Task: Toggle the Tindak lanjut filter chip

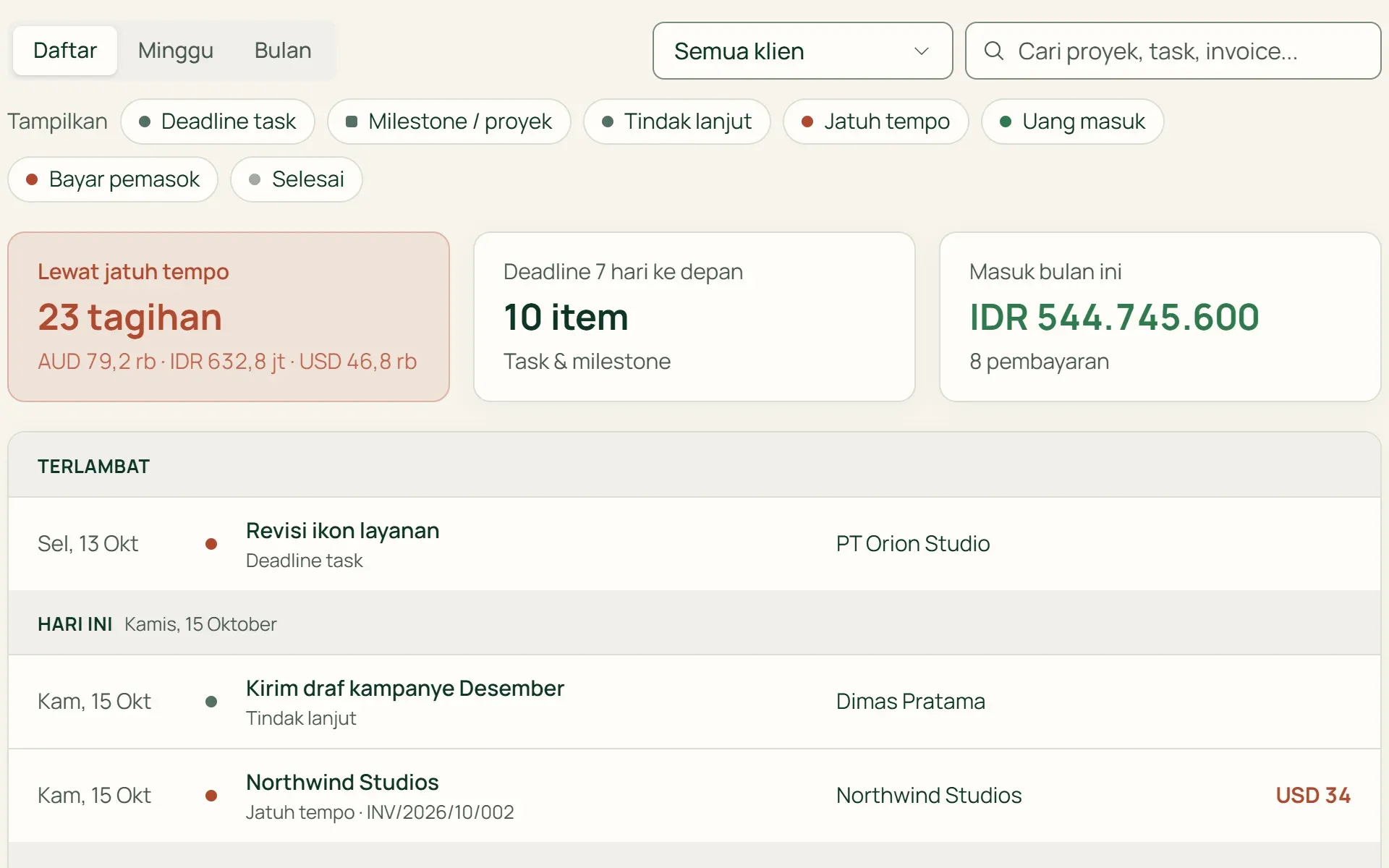Action: click(677, 122)
